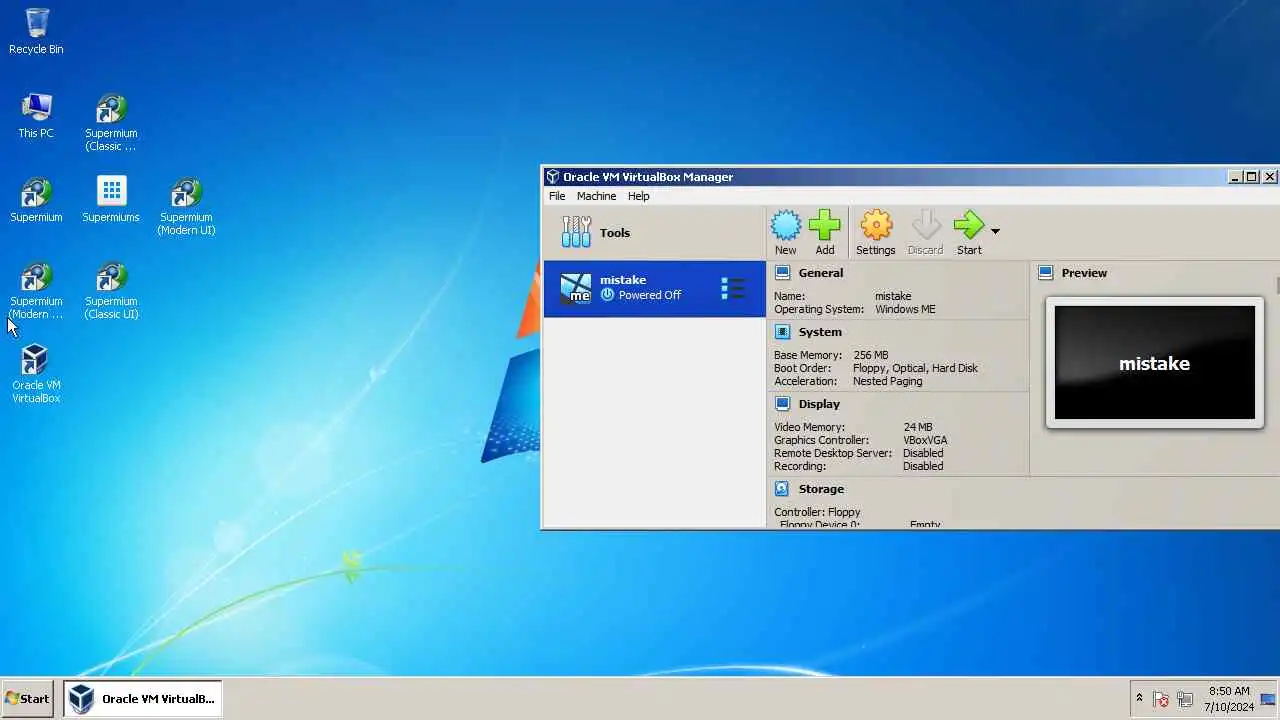This screenshot has width=1280, height=720.
Task: Start the VM with green arrow
Action: click(969, 226)
